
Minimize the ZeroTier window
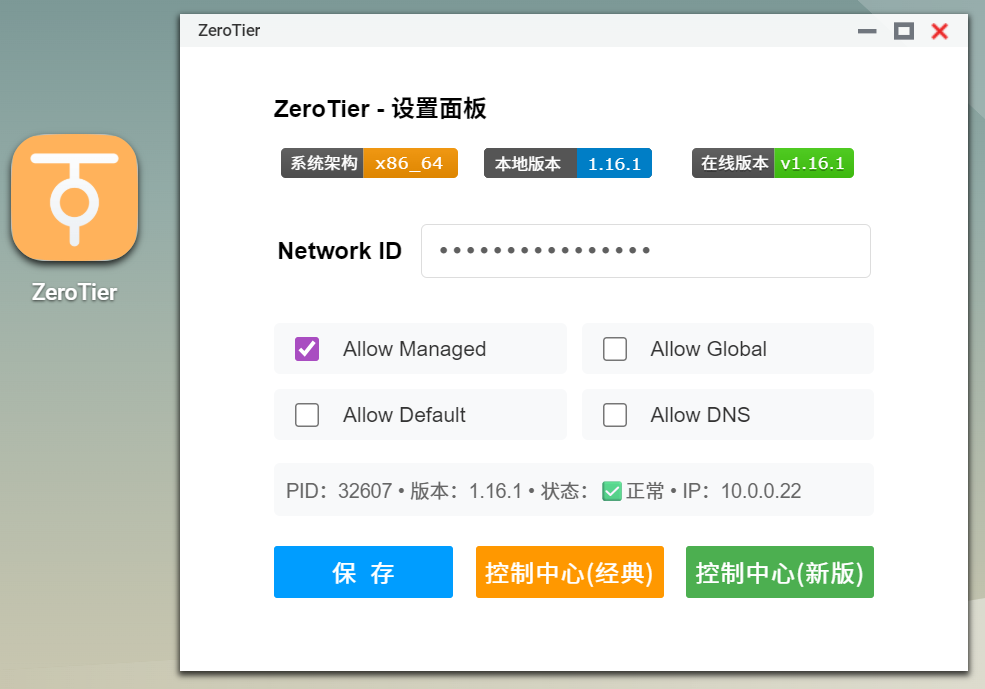867,31
